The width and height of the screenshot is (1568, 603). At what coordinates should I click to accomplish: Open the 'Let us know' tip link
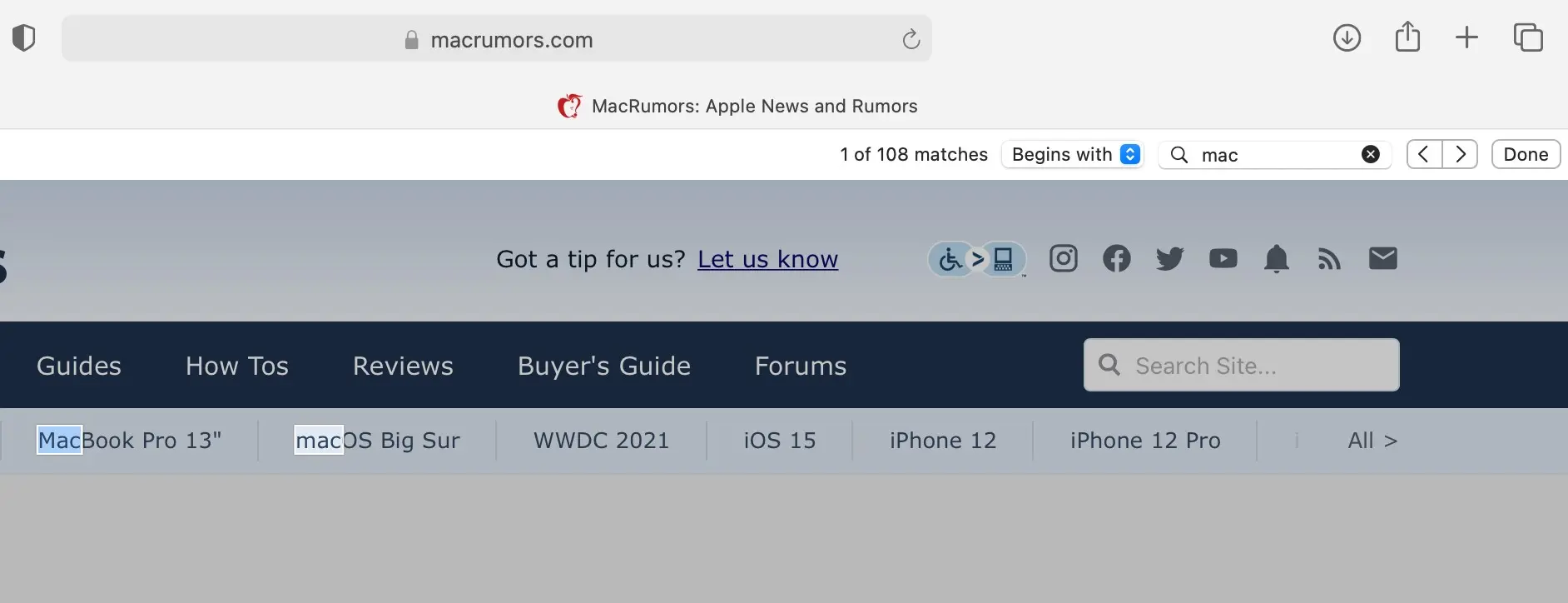[x=767, y=259]
